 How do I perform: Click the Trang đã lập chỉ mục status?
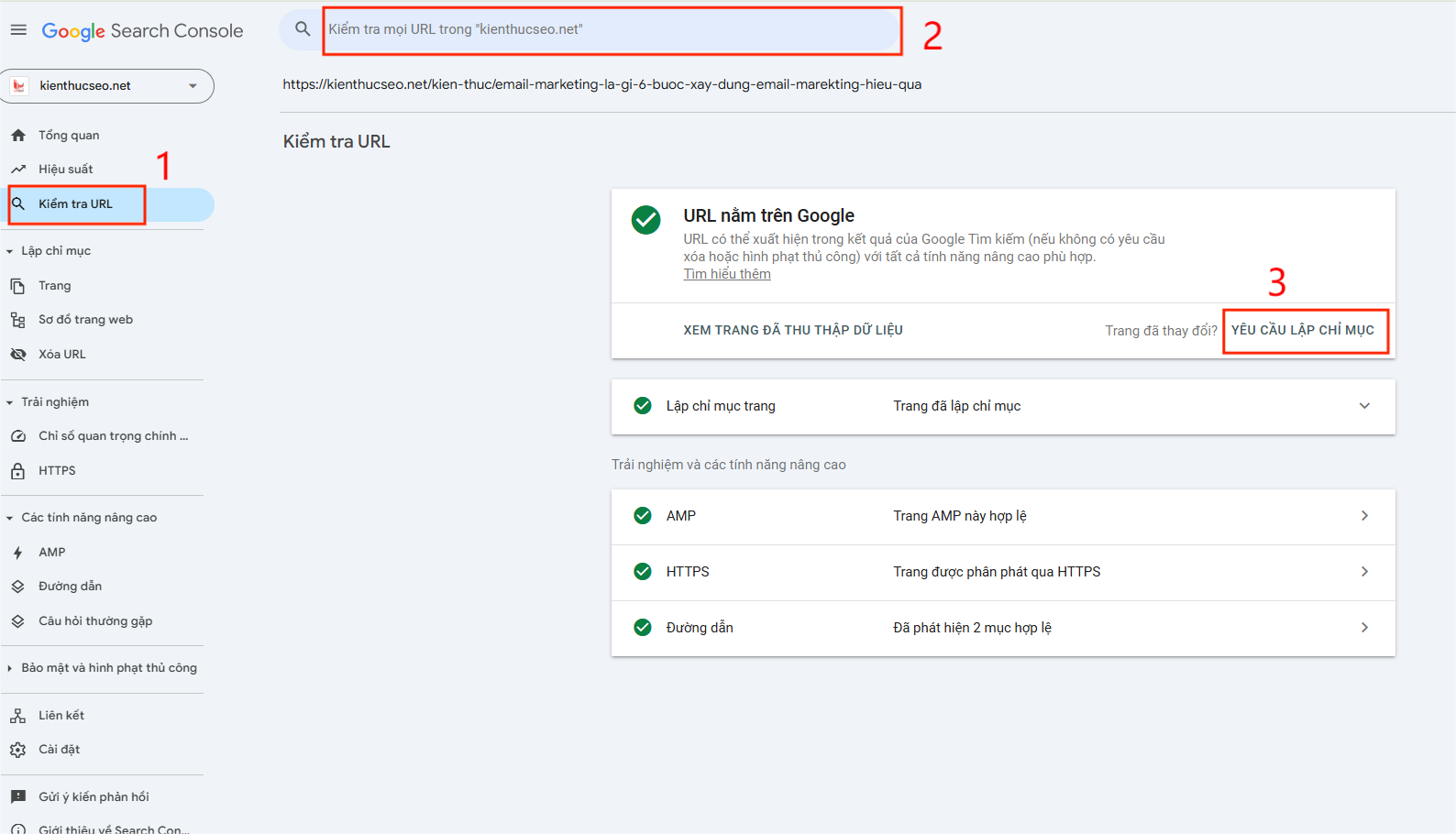(x=957, y=406)
